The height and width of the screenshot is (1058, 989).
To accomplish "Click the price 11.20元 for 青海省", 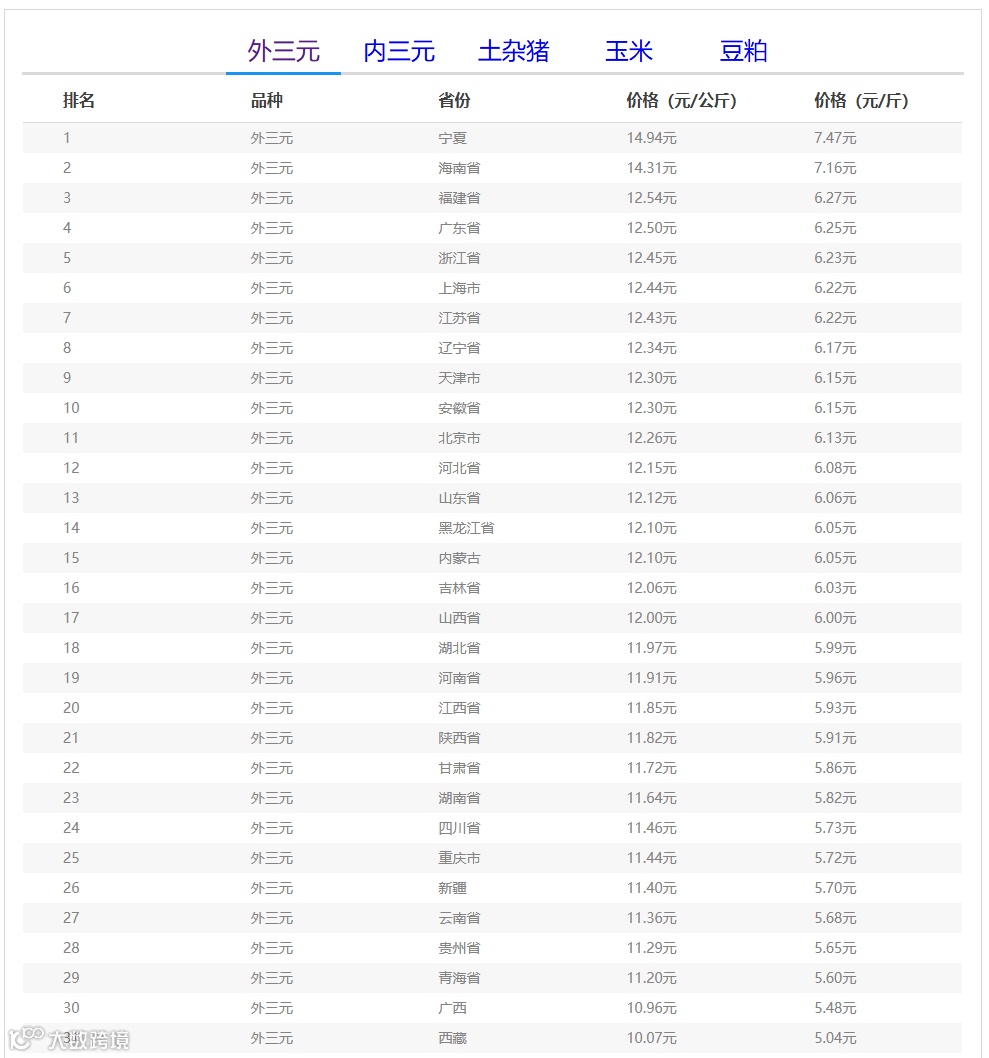I will (x=651, y=978).
